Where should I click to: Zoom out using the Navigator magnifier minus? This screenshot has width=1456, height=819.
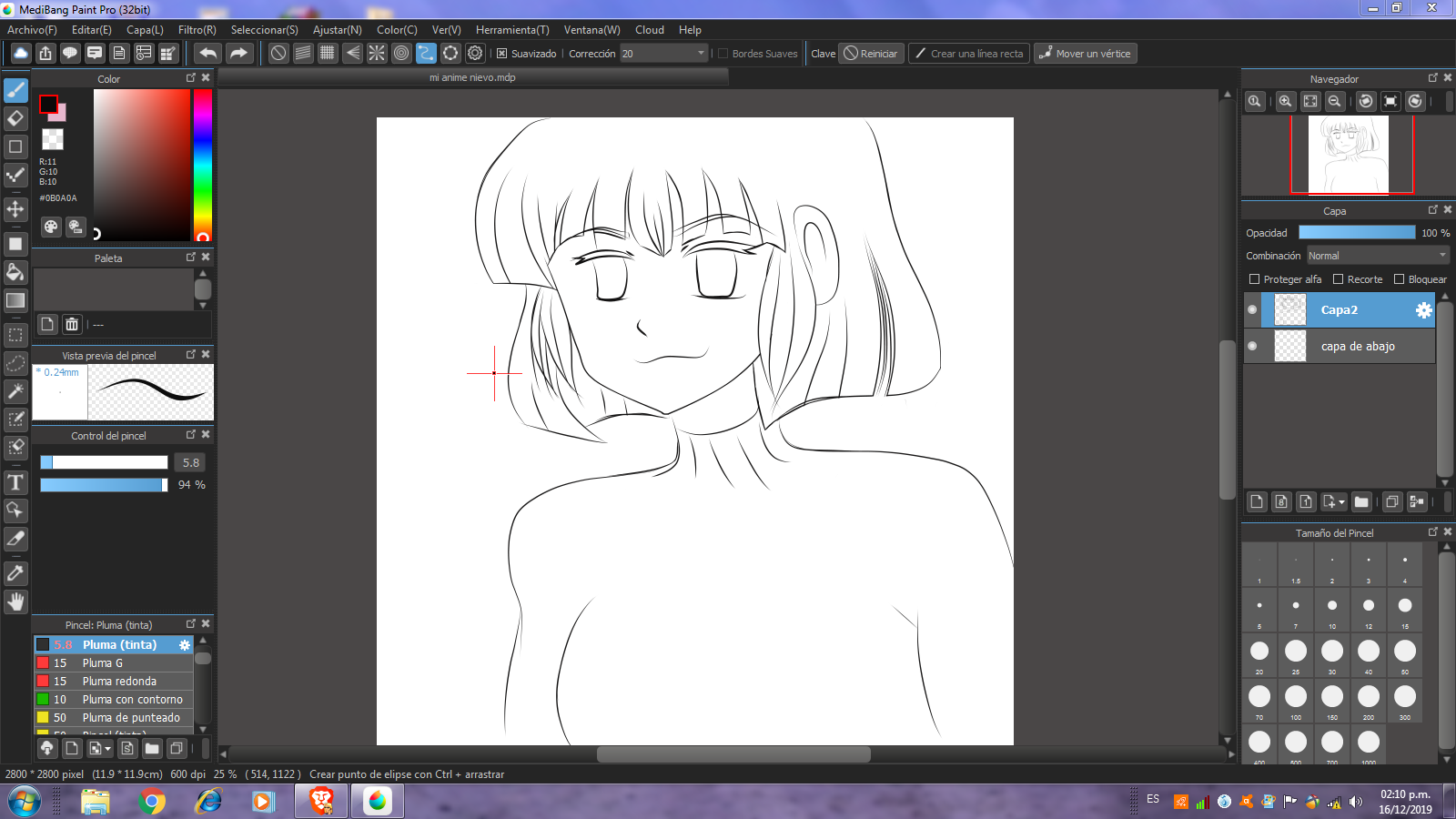click(x=1334, y=101)
